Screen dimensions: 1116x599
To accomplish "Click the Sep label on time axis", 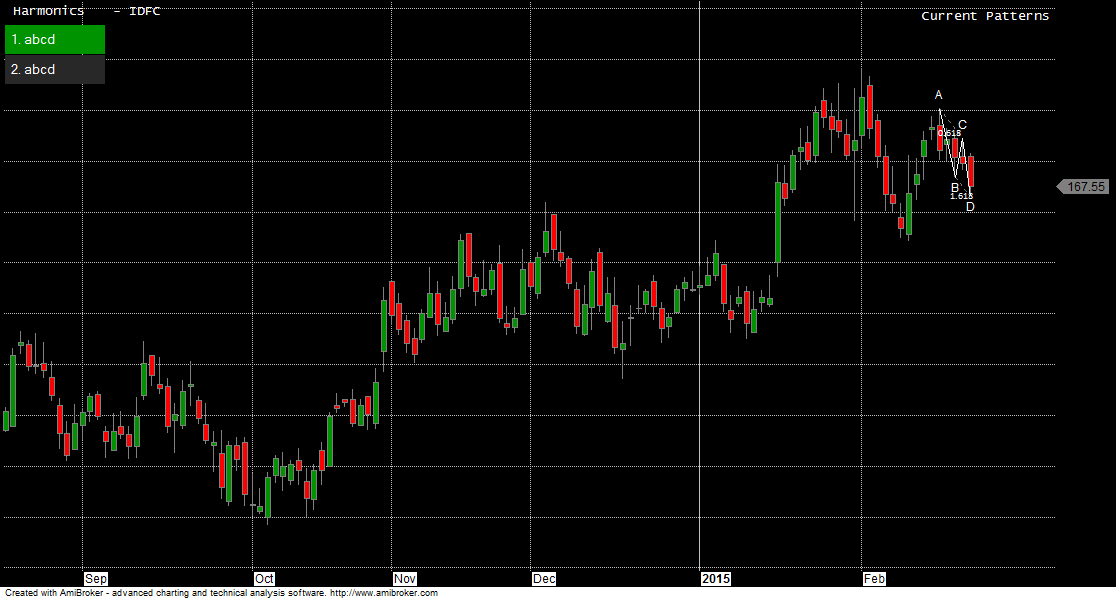I will pyautogui.click(x=96, y=579).
